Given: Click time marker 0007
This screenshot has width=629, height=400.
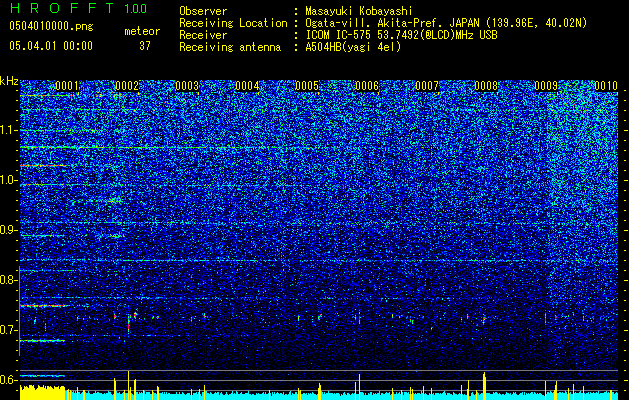Looking at the screenshot, I should pyautogui.click(x=427, y=86).
